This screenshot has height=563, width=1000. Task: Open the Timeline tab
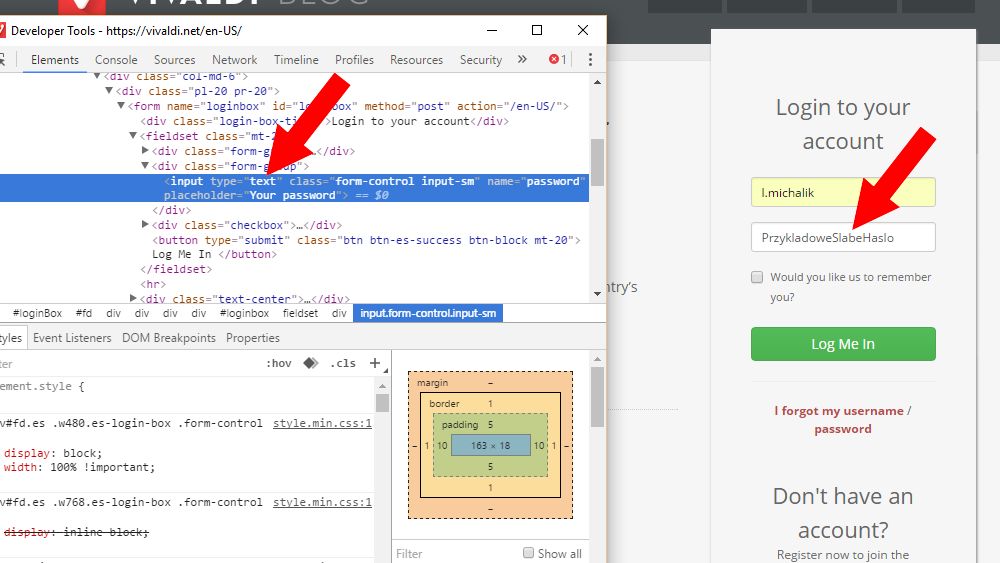296,59
